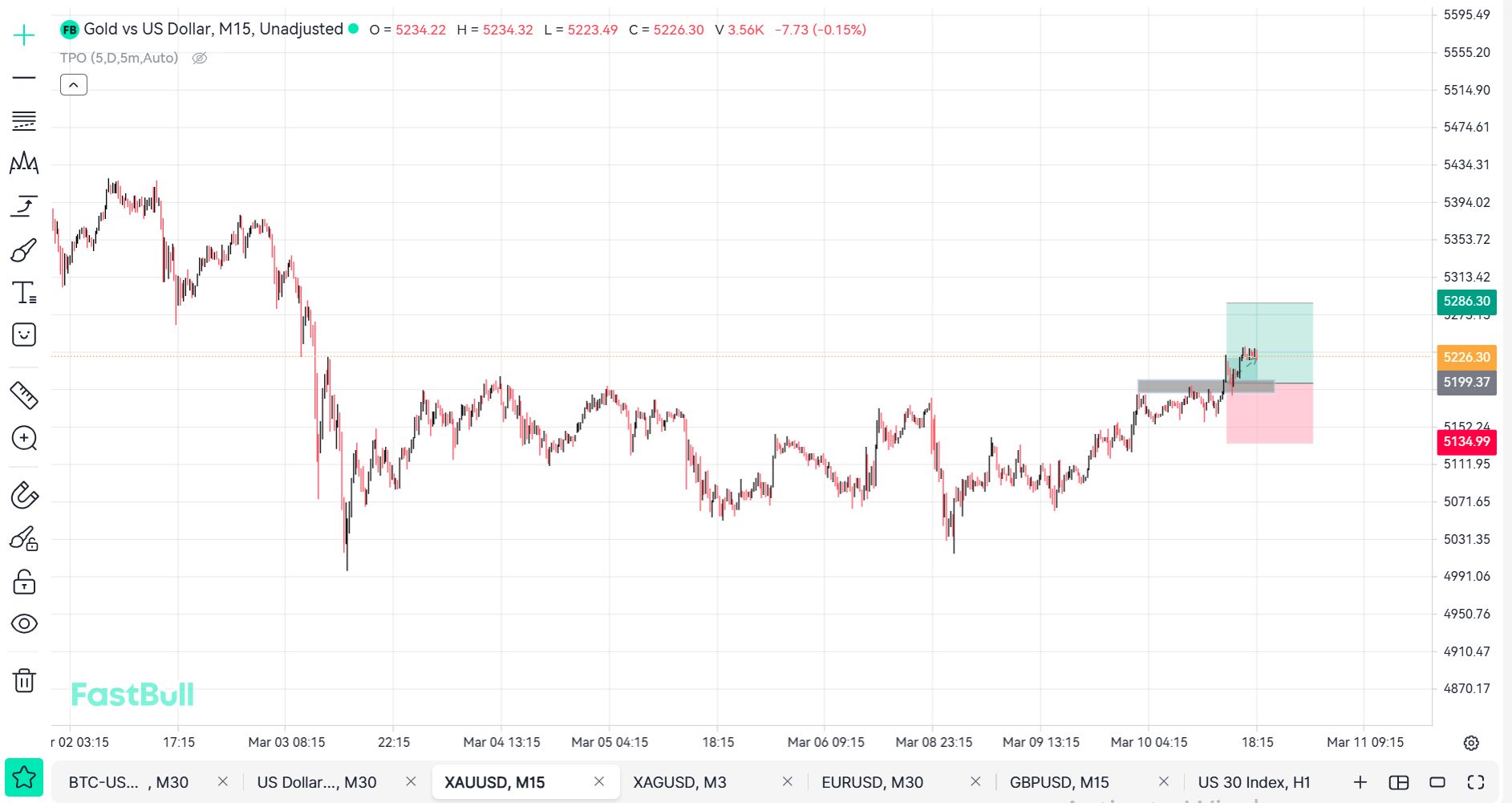Open the chart layout selector
This screenshot has height=803, width=1512.
point(1398,782)
